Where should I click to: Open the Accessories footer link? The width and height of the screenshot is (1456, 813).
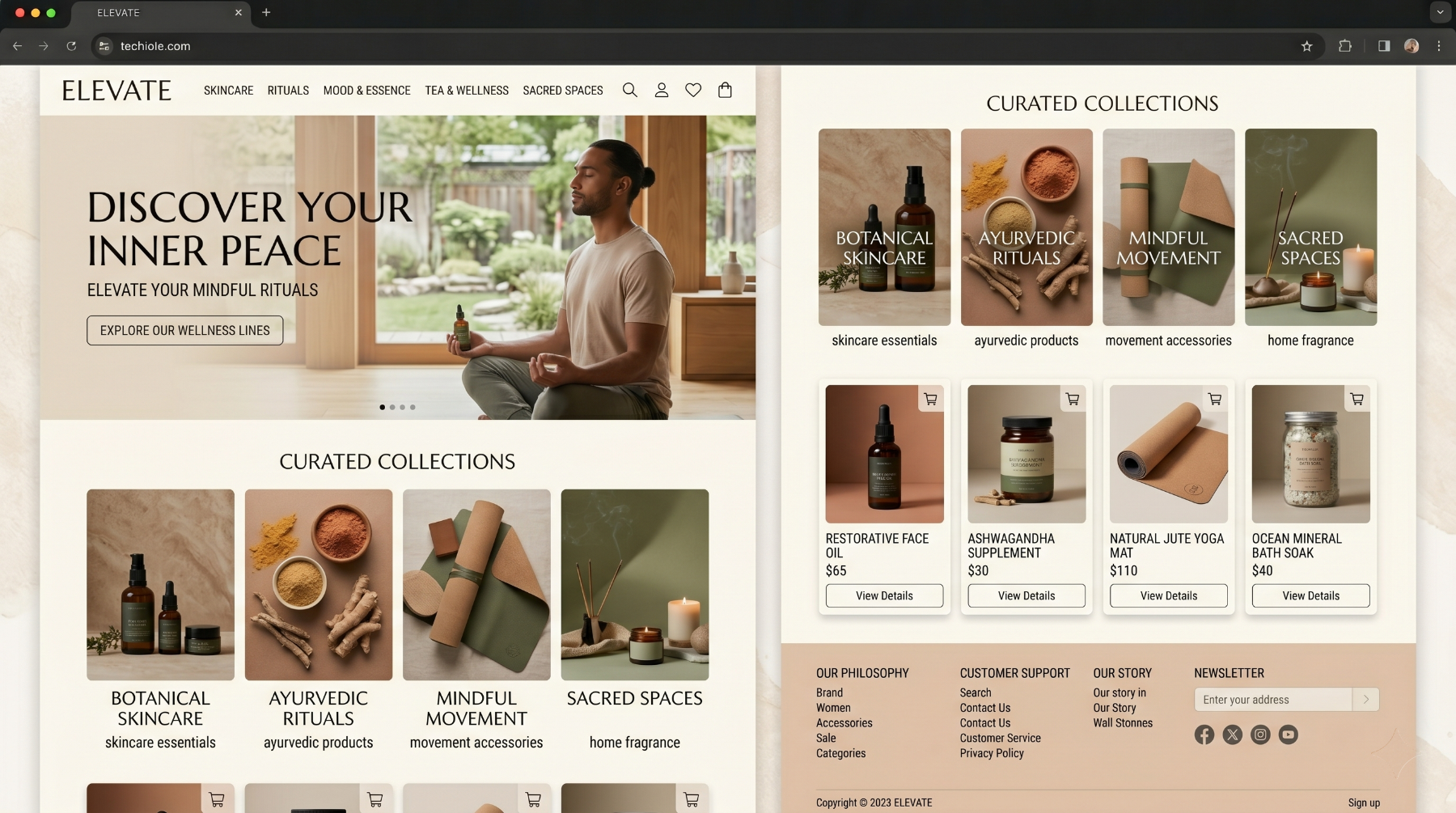coord(844,722)
